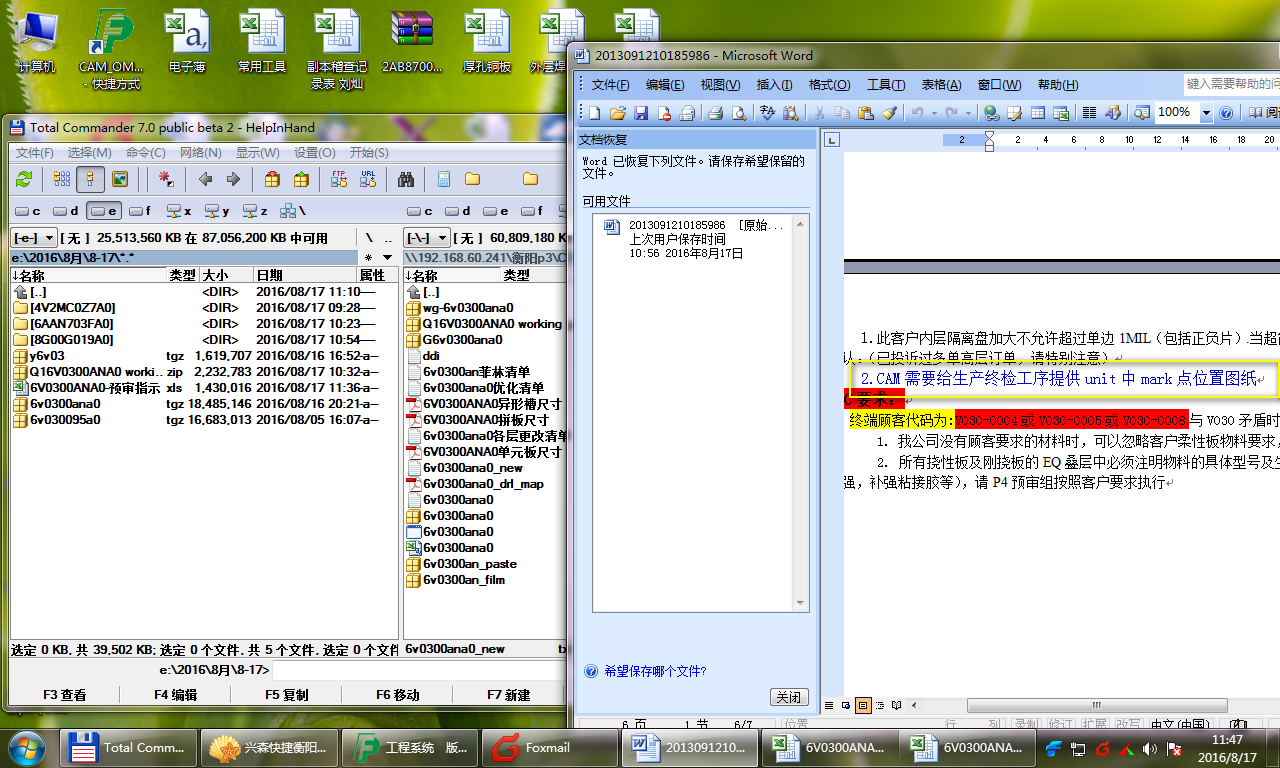This screenshot has width=1280, height=768.
Task: Click Word save icon
Action: [641, 113]
